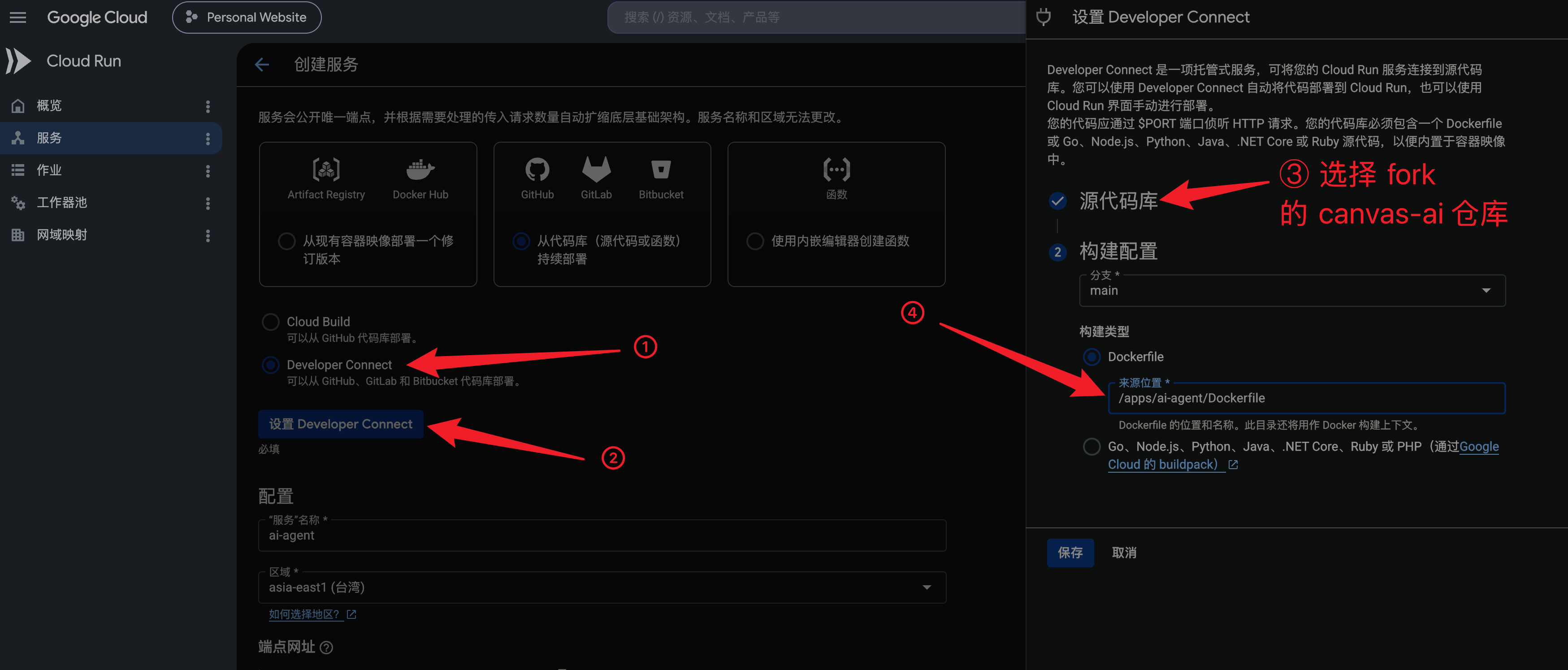Select 从现有容器映像部署一个修订版本 radio option
The image size is (1568, 670).
[x=287, y=241]
